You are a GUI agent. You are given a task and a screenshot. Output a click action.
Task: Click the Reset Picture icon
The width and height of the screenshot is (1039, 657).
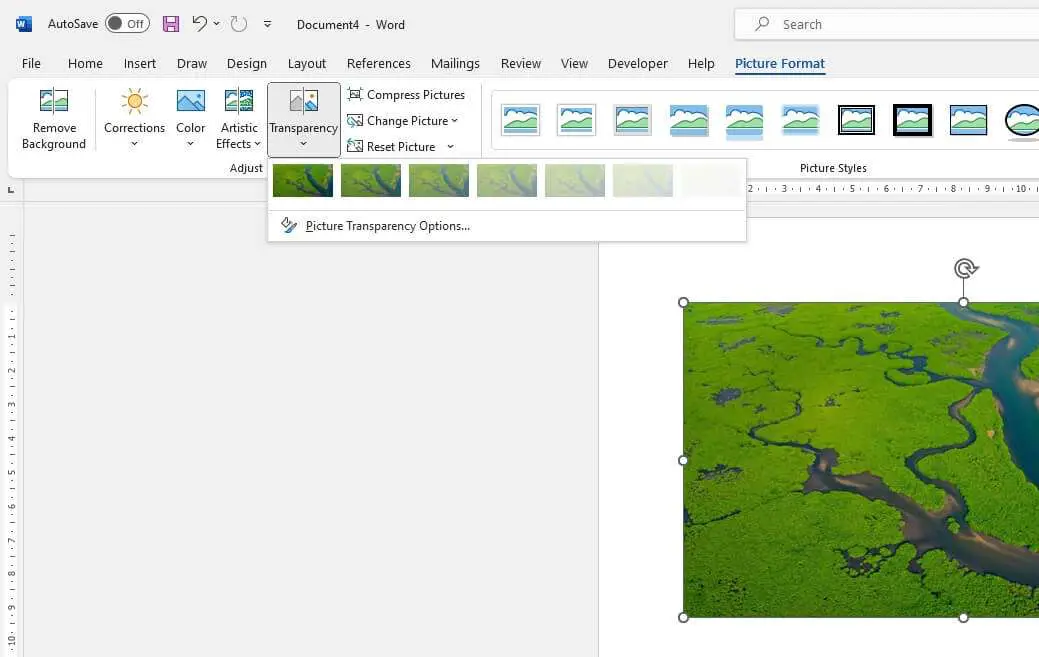pyautogui.click(x=356, y=146)
